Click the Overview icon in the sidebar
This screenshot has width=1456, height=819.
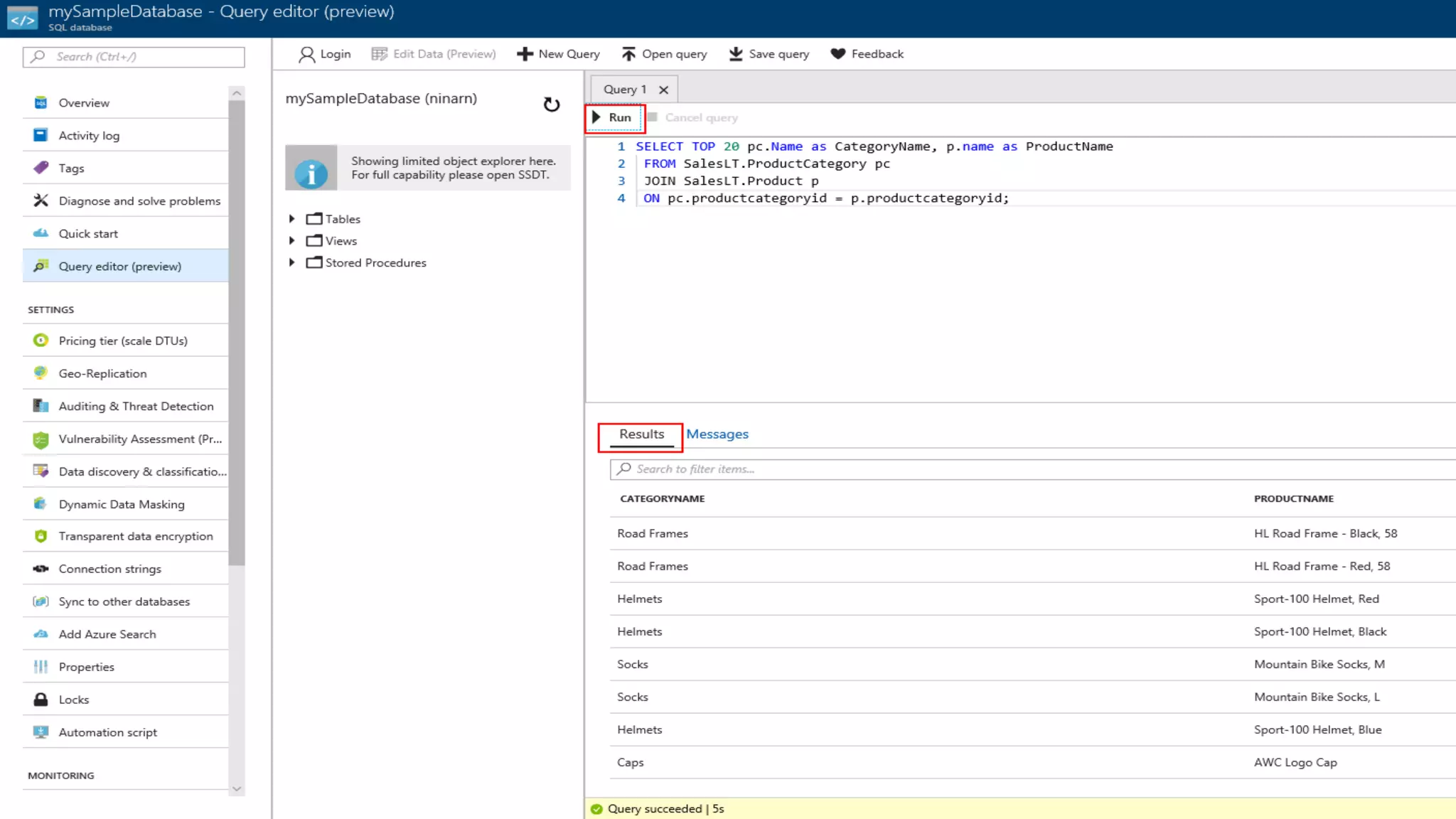[41, 102]
